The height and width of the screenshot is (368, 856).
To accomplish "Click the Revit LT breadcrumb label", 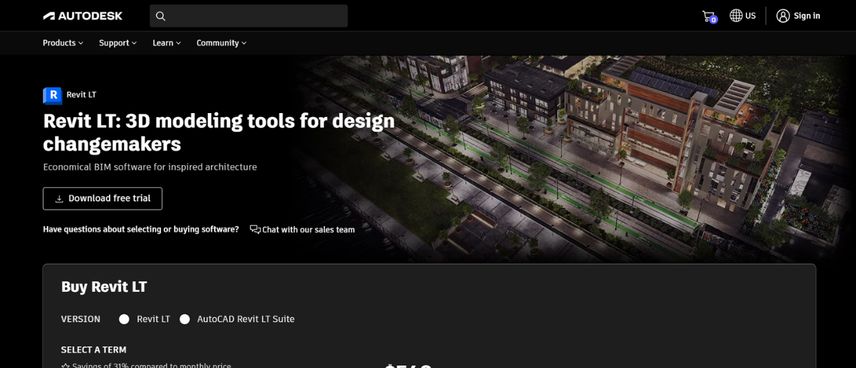I will tap(81, 95).
